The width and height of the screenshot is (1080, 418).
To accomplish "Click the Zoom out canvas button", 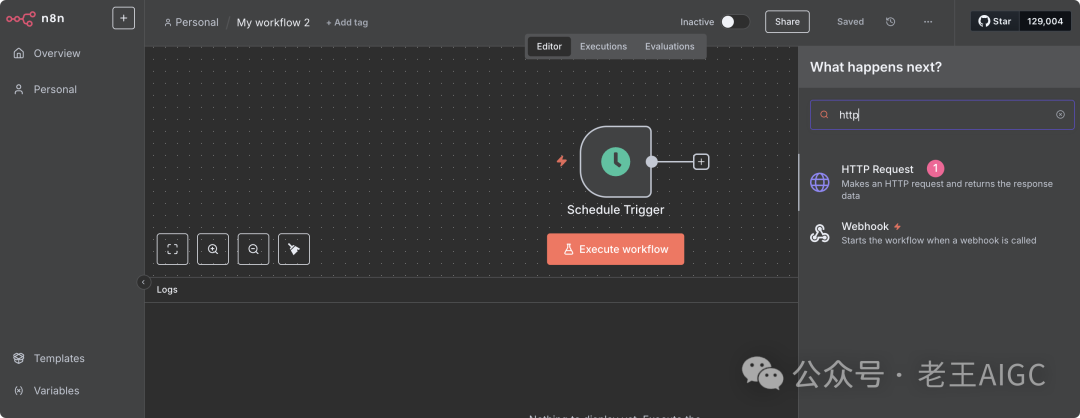I will pyautogui.click(x=253, y=249).
